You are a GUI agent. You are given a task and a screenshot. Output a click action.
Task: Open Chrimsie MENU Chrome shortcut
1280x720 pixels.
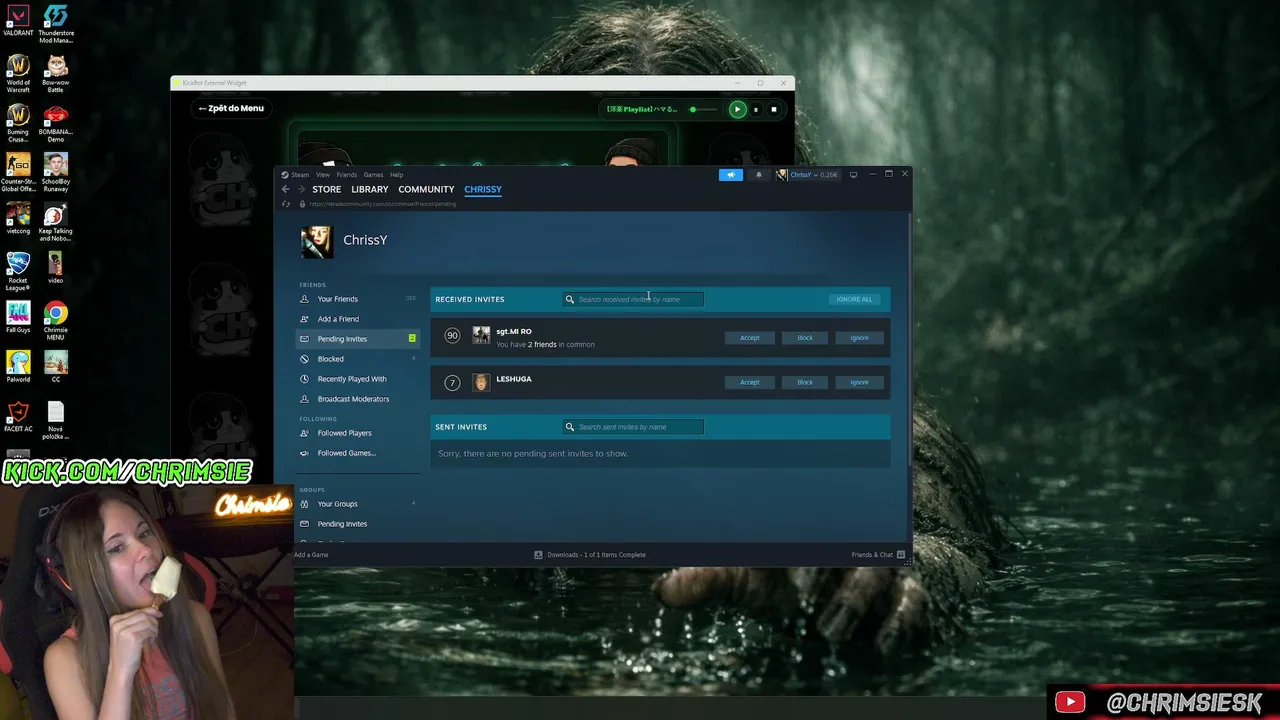pos(56,320)
